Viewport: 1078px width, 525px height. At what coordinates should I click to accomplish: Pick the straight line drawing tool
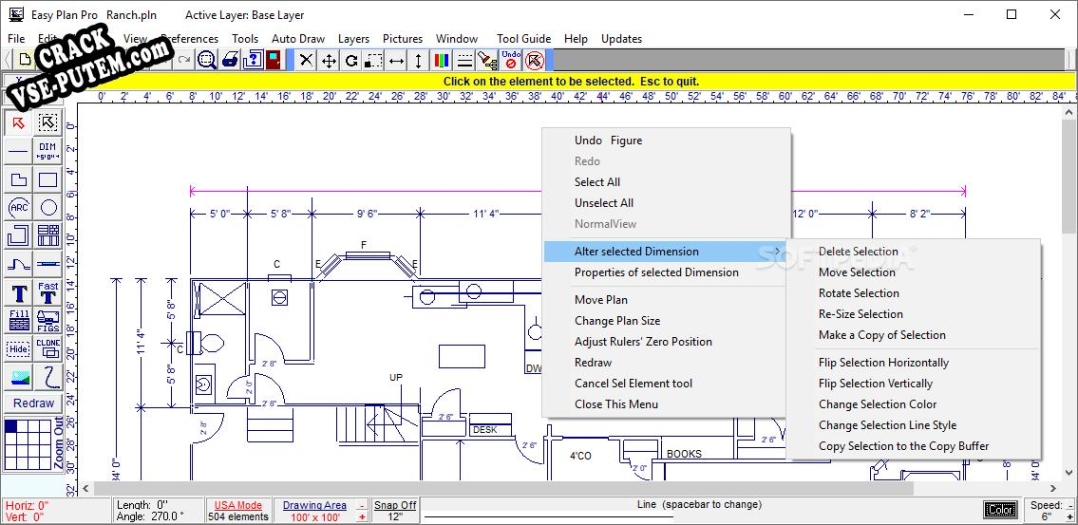click(19, 151)
